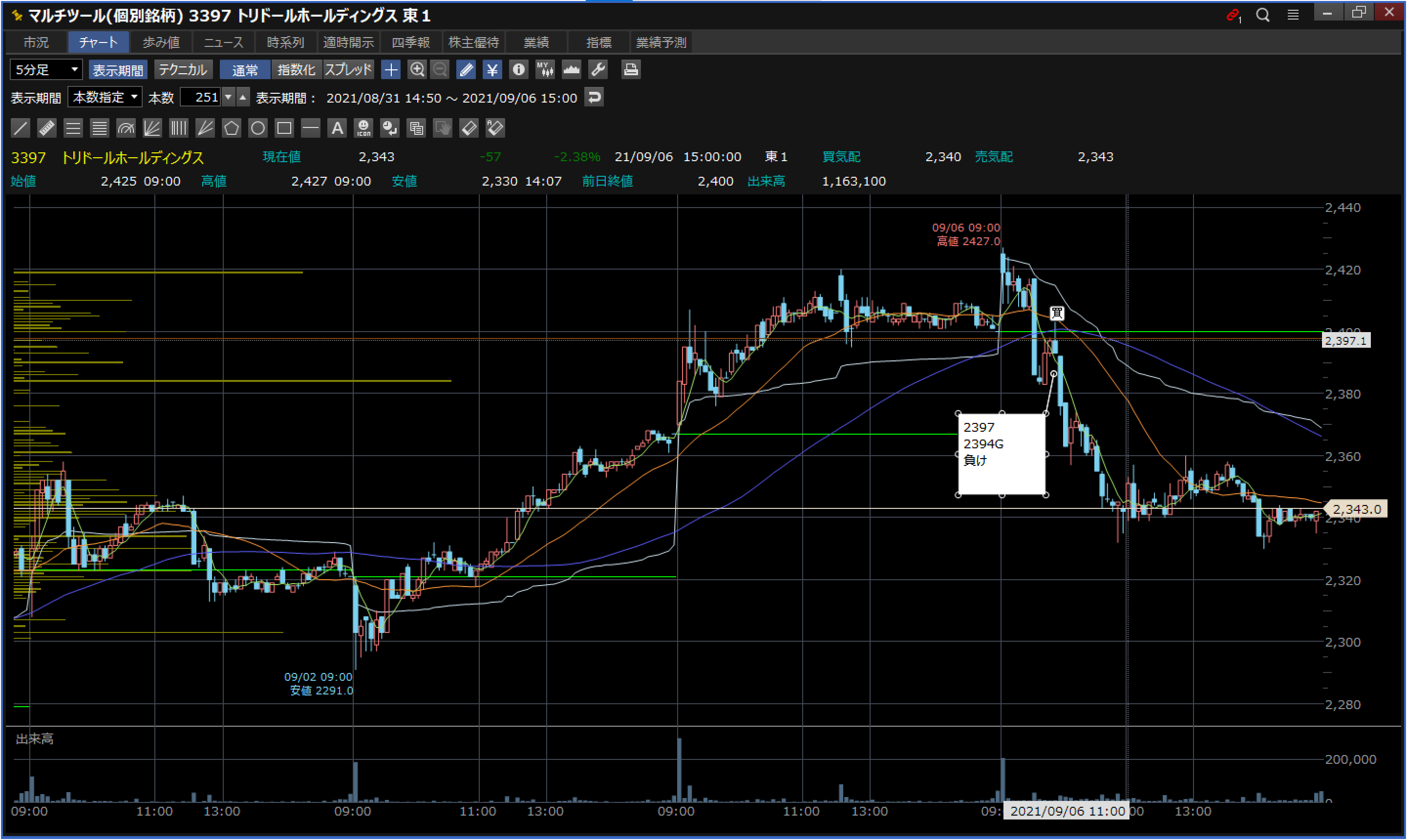Select the text annotation 'A' tool
This screenshot has height=840, width=1407.
[x=337, y=128]
